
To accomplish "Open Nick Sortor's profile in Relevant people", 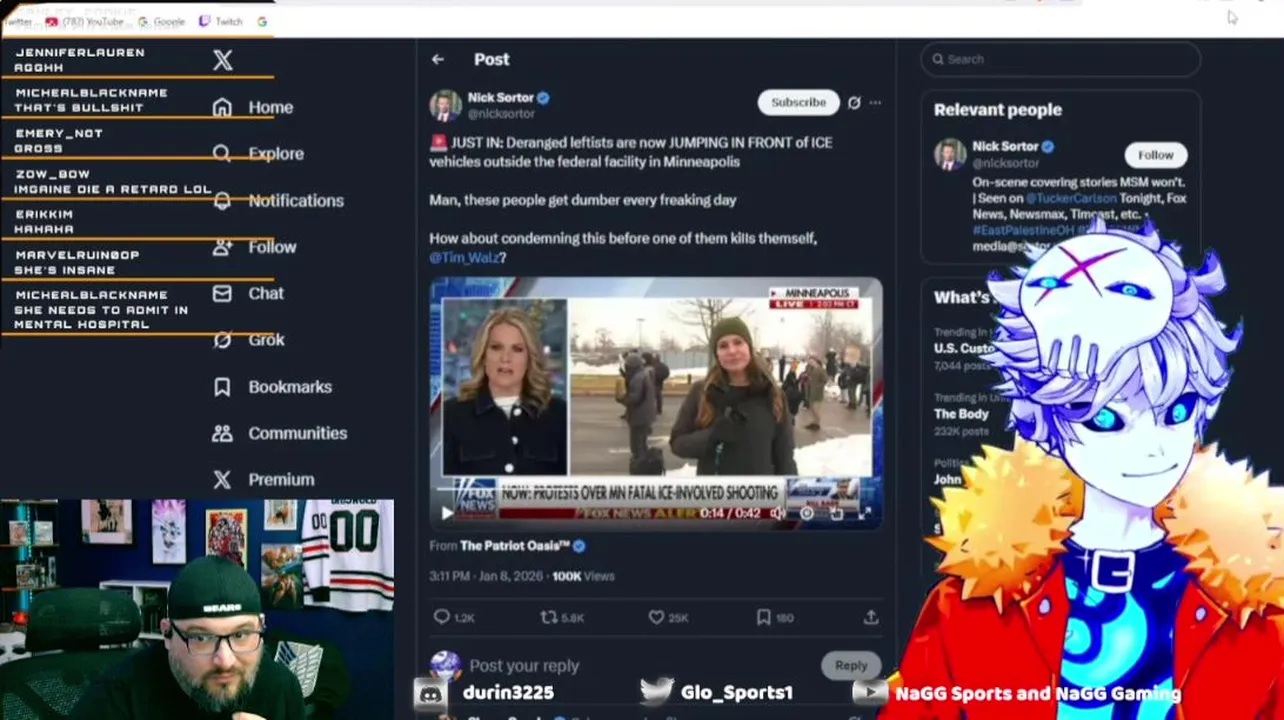I will point(1005,146).
